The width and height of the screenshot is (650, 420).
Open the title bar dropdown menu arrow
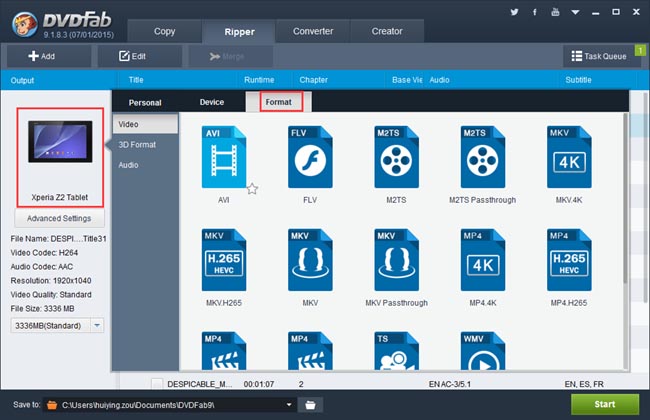tap(575, 12)
